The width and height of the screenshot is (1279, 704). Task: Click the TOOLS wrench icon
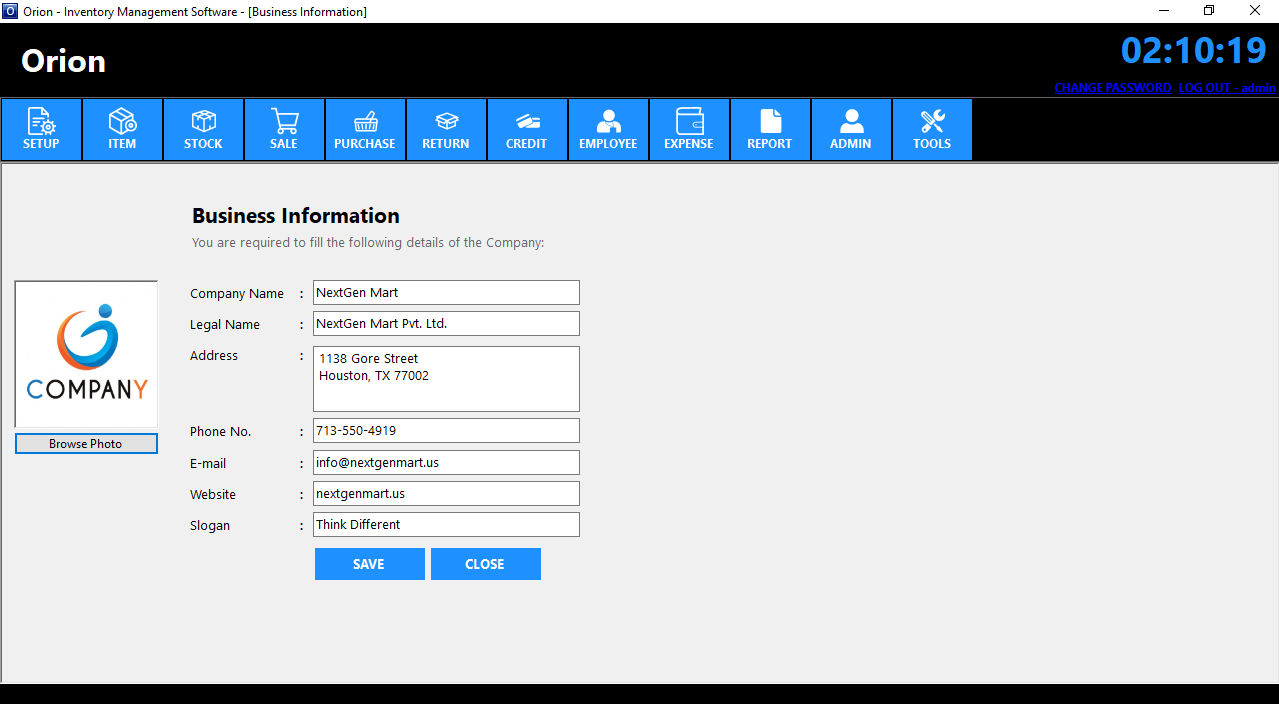(x=932, y=129)
